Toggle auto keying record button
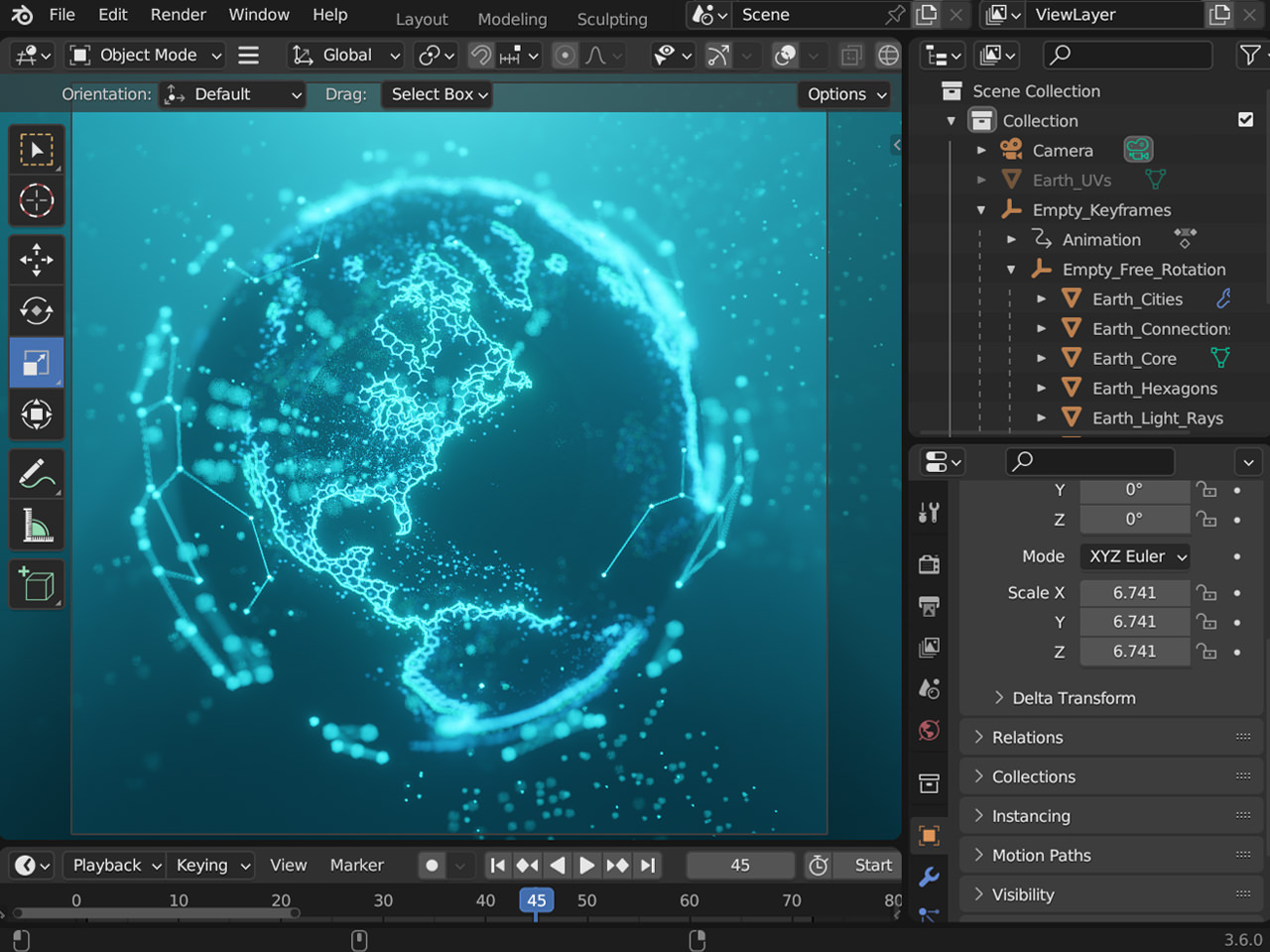Image resolution: width=1270 pixels, height=952 pixels. (432, 866)
